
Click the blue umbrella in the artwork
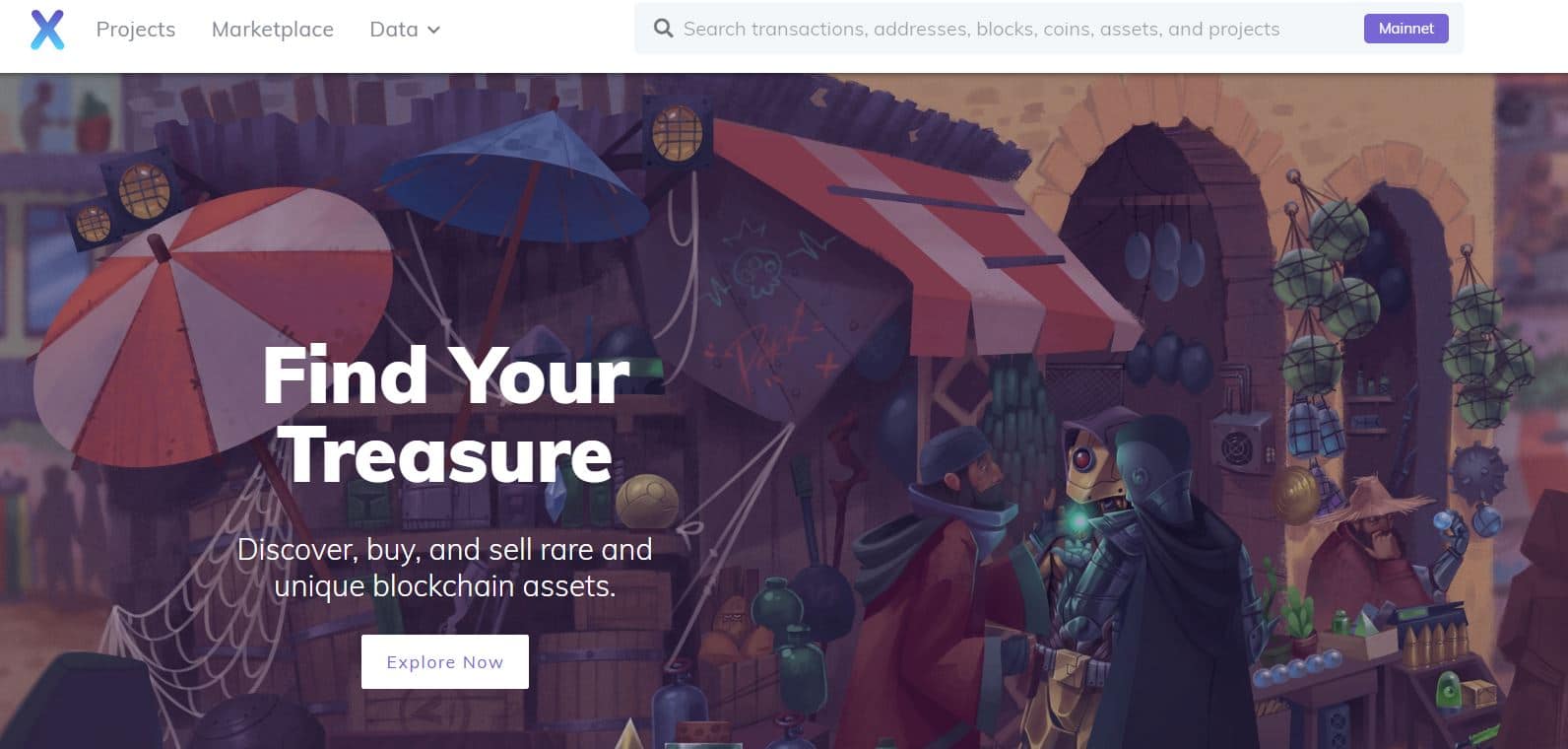pyautogui.click(x=512, y=177)
